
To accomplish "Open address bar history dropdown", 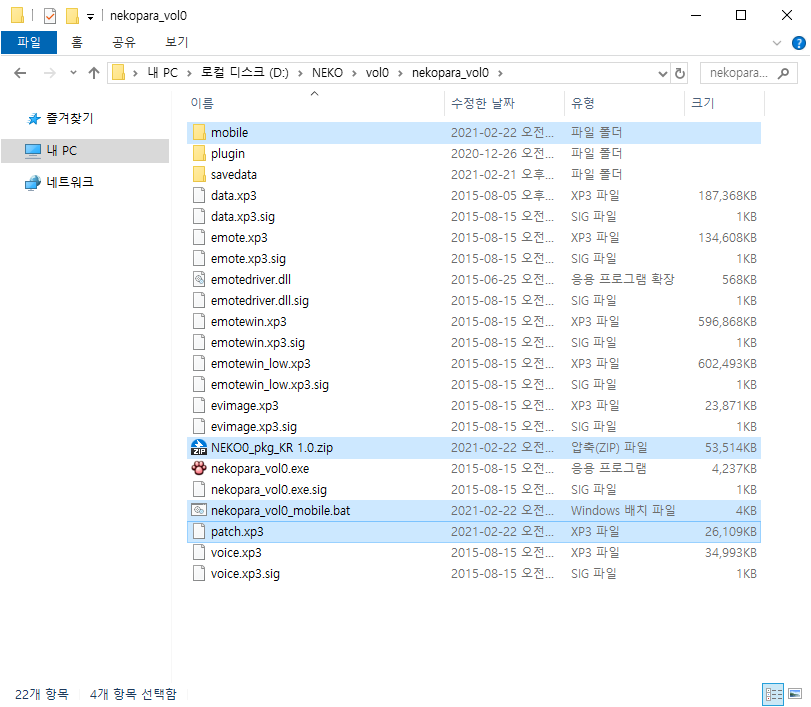I will tap(663, 73).
